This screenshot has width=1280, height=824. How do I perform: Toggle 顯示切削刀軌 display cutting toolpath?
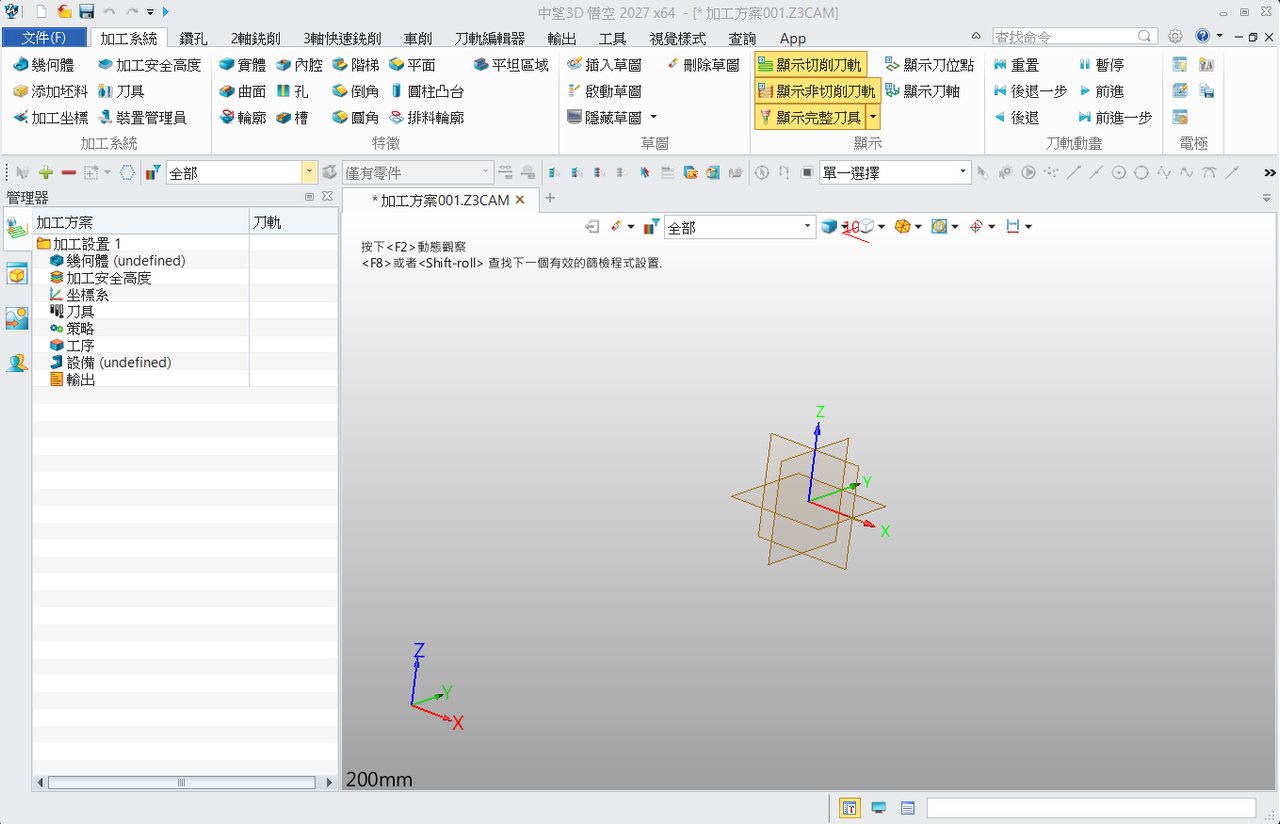tap(810, 65)
